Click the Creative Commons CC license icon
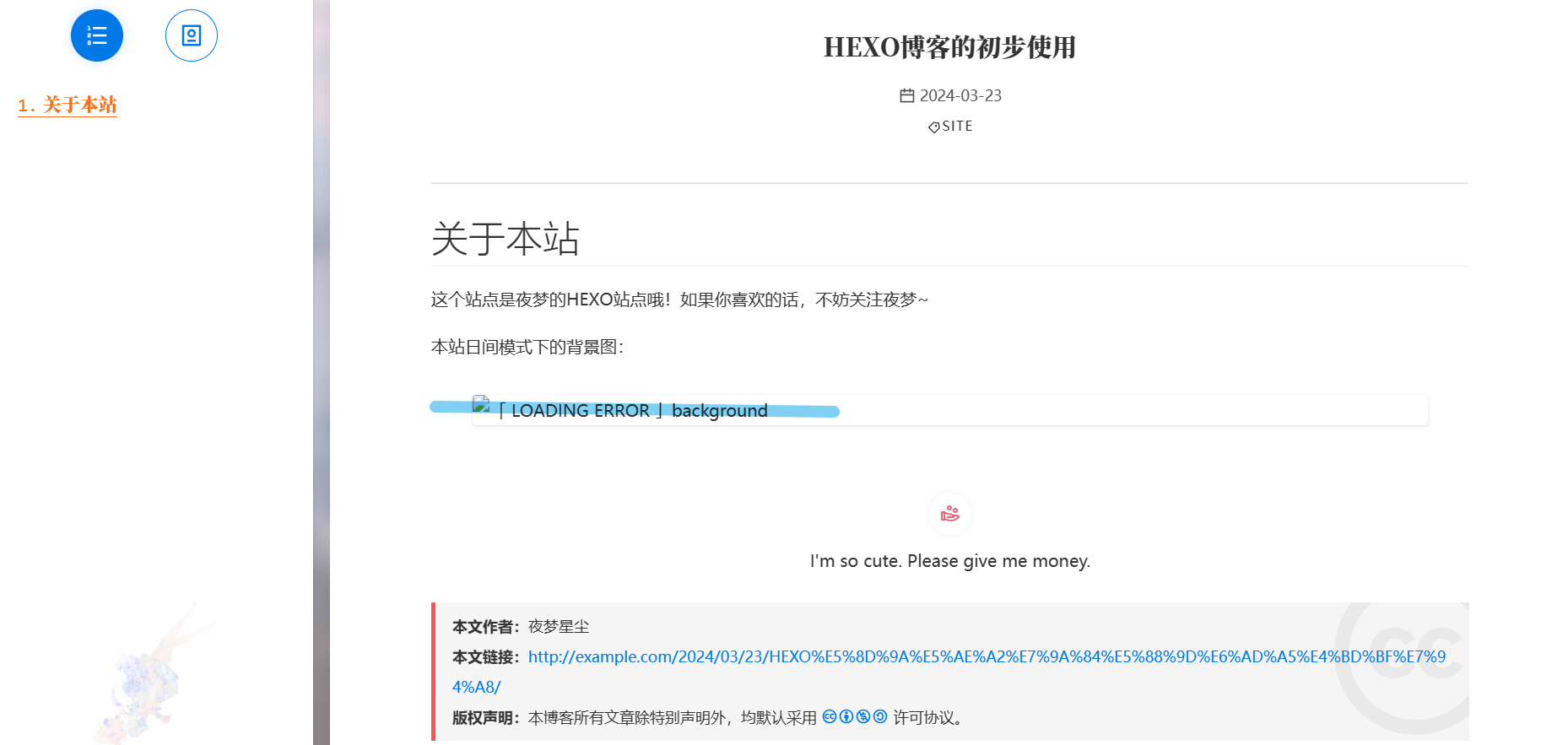The image size is (1568, 745). click(x=830, y=717)
